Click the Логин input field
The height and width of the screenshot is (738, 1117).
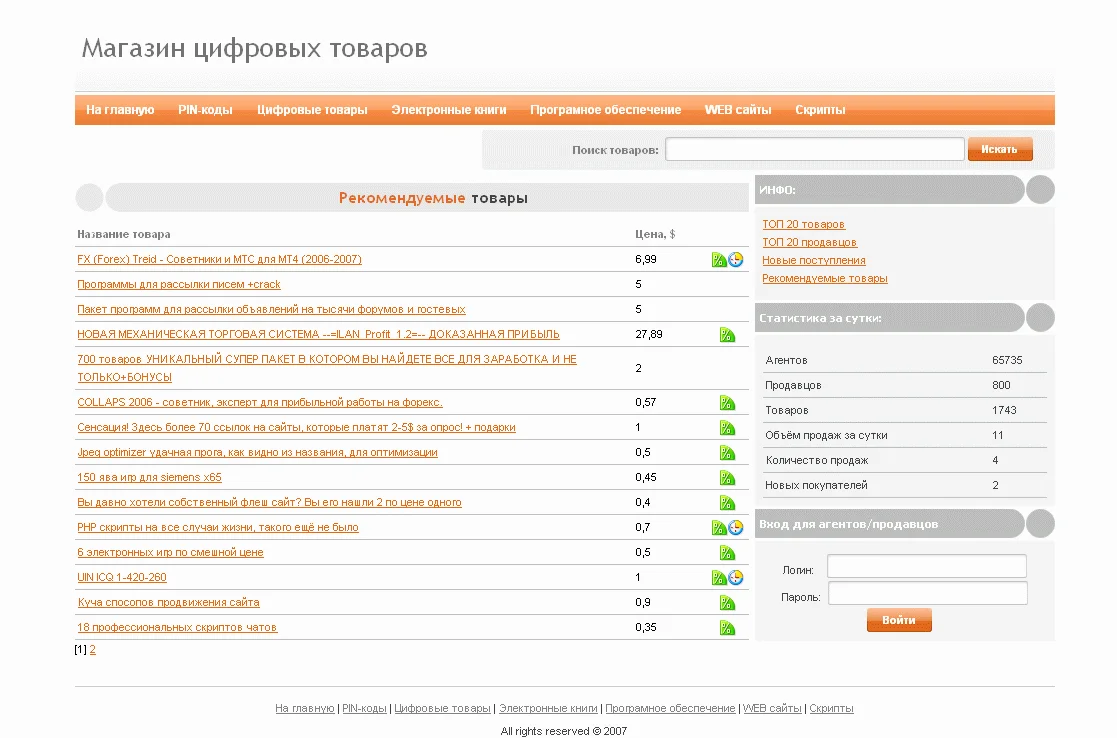coord(925,565)
